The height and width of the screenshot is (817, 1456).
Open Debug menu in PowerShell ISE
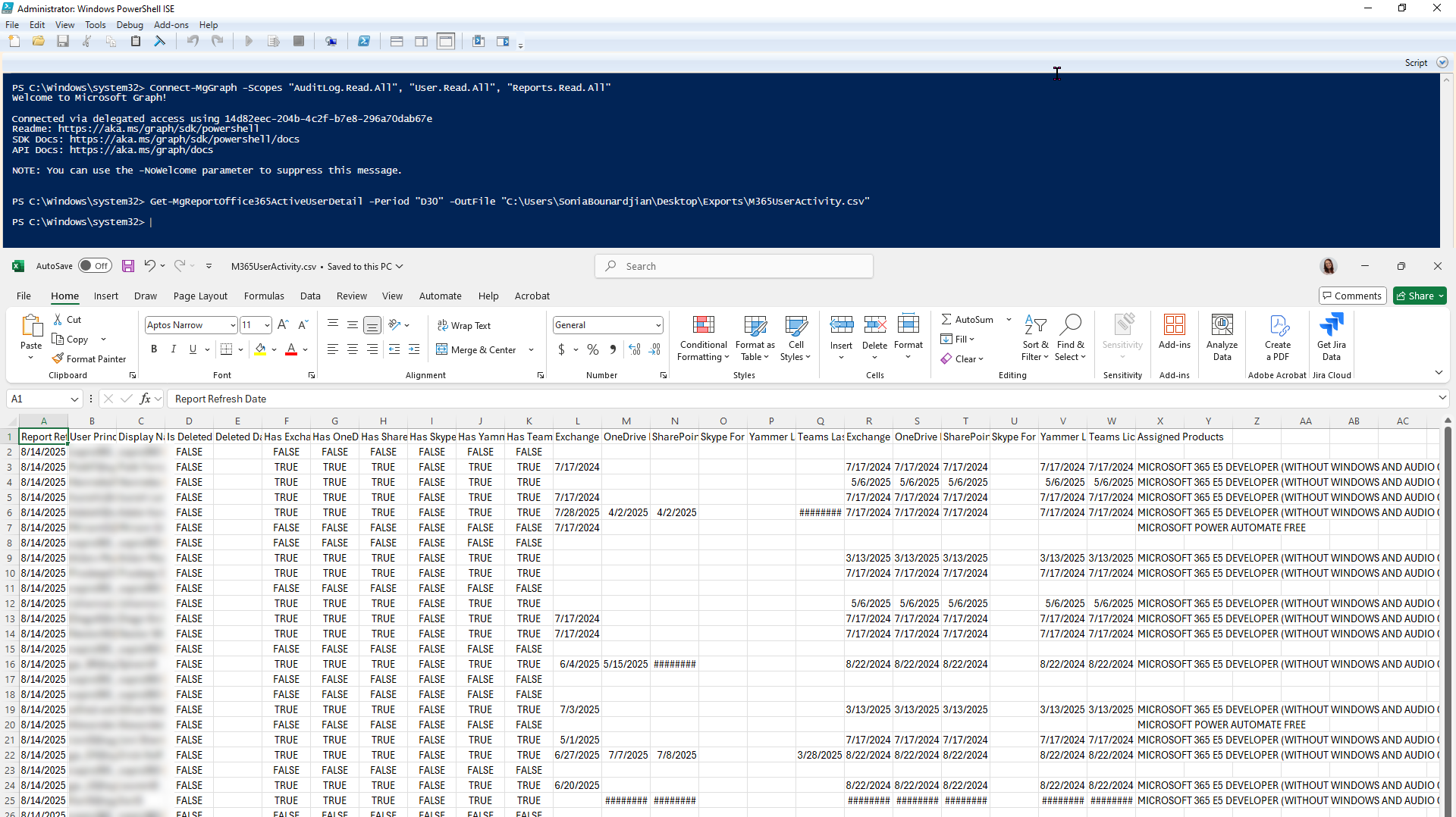tap(130, 25)
